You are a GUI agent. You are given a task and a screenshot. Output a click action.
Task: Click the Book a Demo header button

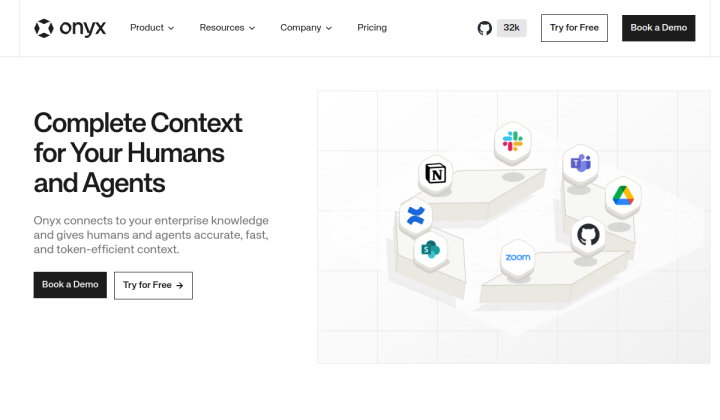tap(658, 28)
